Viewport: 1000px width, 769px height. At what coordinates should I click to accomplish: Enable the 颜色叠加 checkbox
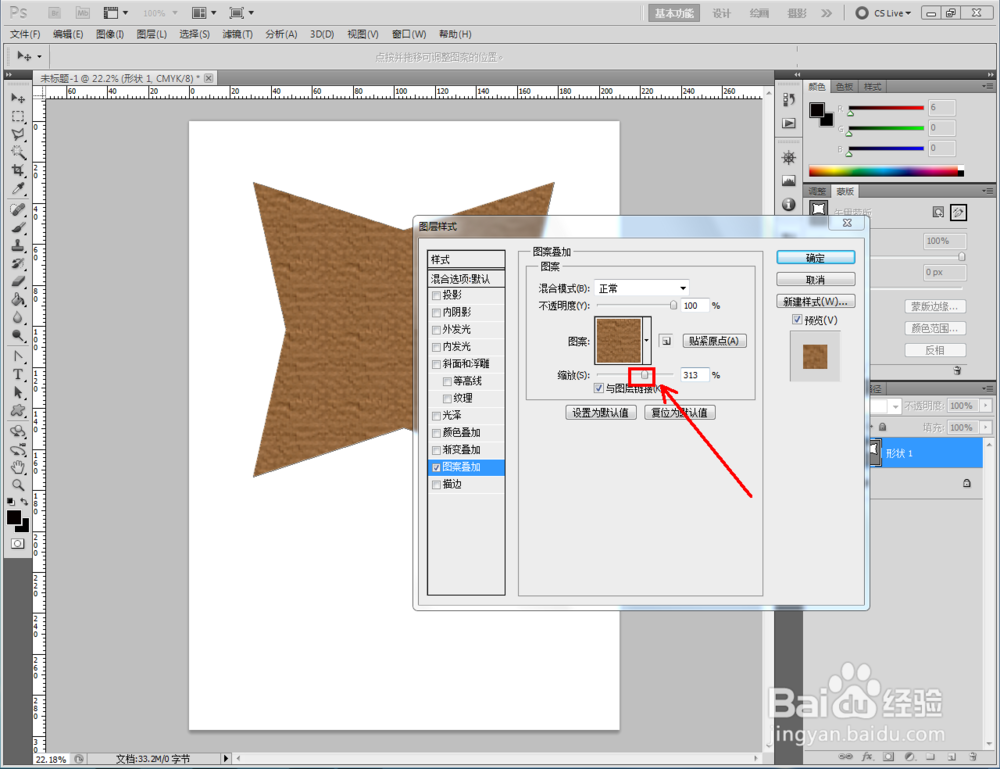(x=436, y=433)
